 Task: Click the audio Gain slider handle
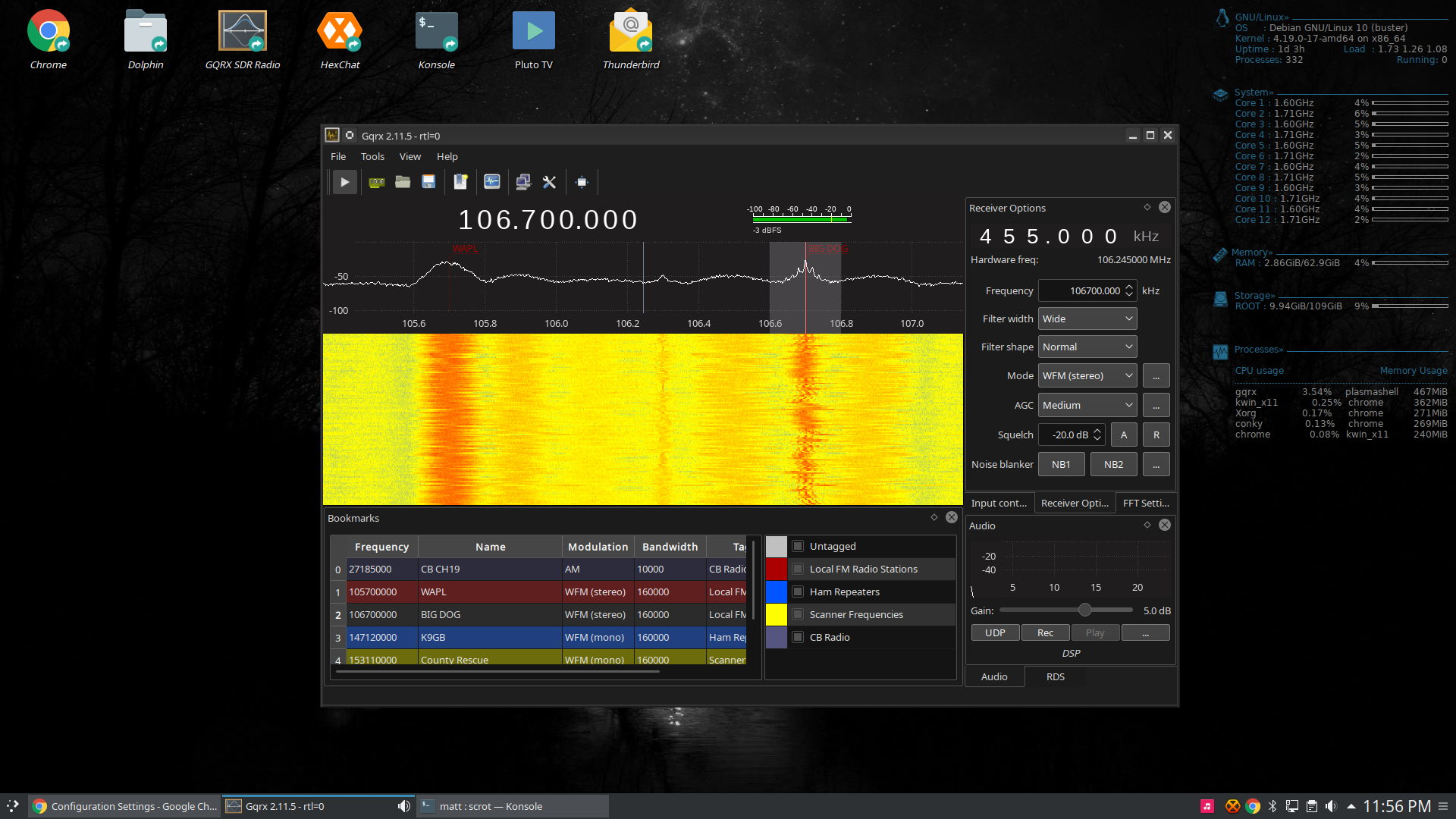click(1085, 610)
